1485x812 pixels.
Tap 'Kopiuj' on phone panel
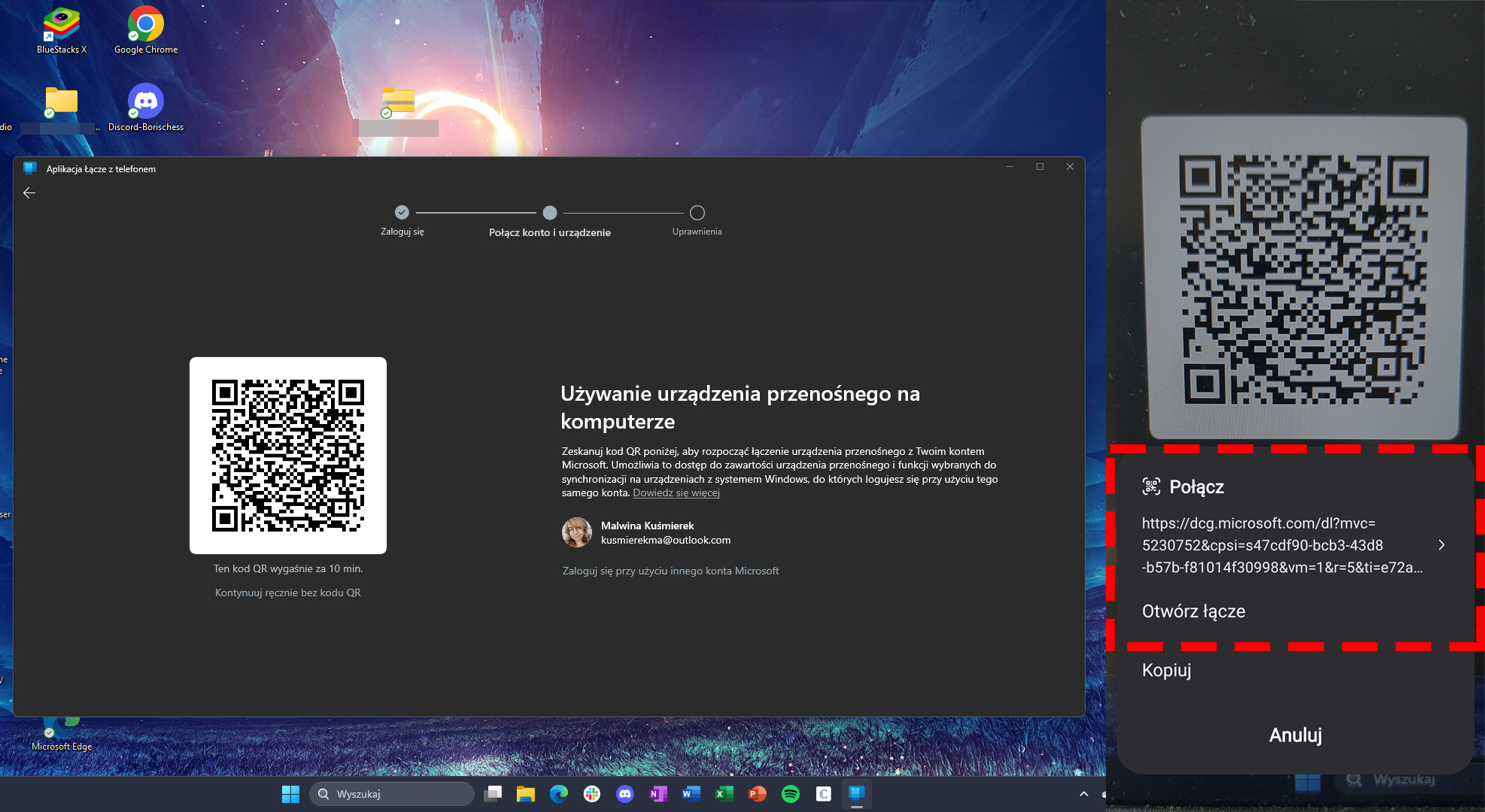pyautogui.click(x=1166, y=670)
